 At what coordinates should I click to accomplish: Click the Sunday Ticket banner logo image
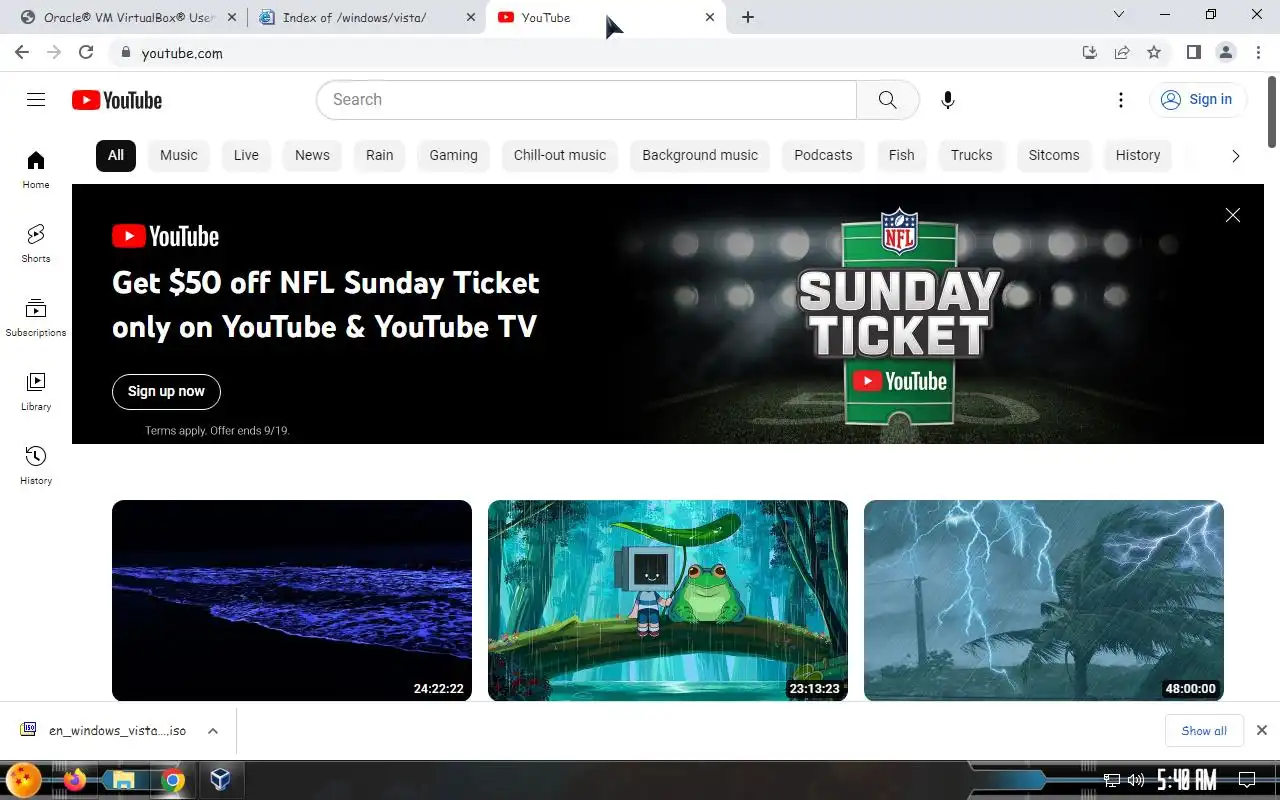[899, 318]
